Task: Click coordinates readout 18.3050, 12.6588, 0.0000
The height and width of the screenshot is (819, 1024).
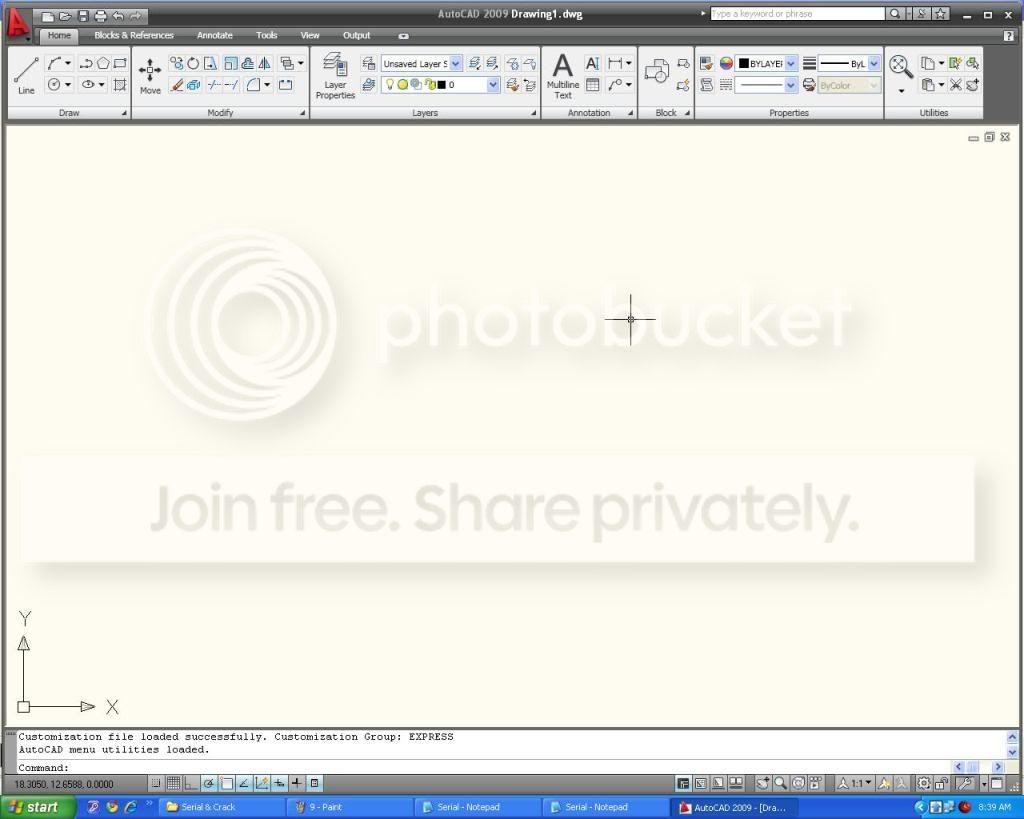Action: point(64,784)
